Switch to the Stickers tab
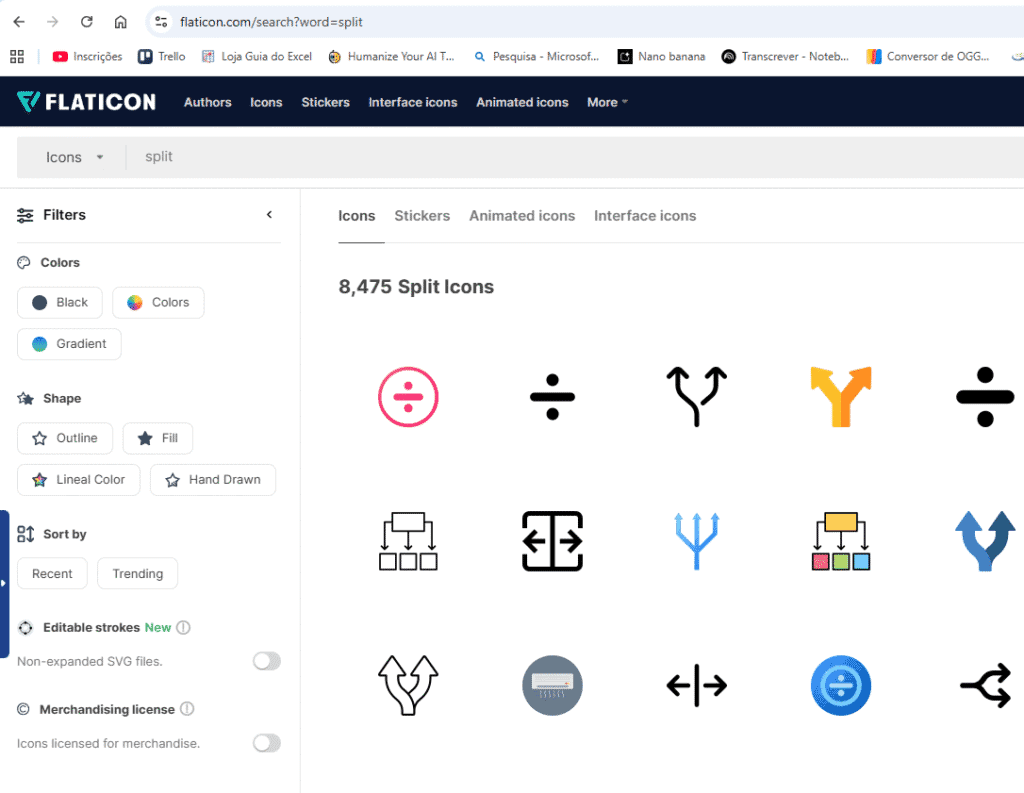 [422, 216]
